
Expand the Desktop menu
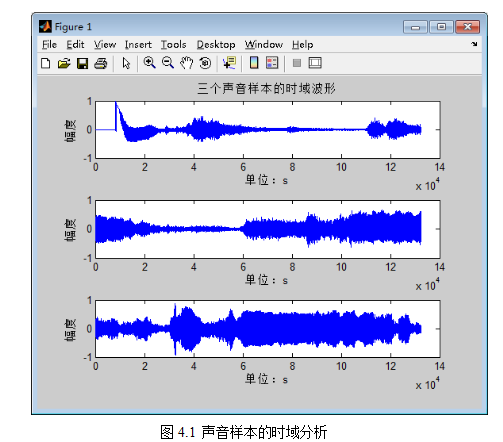click(216, 44)
